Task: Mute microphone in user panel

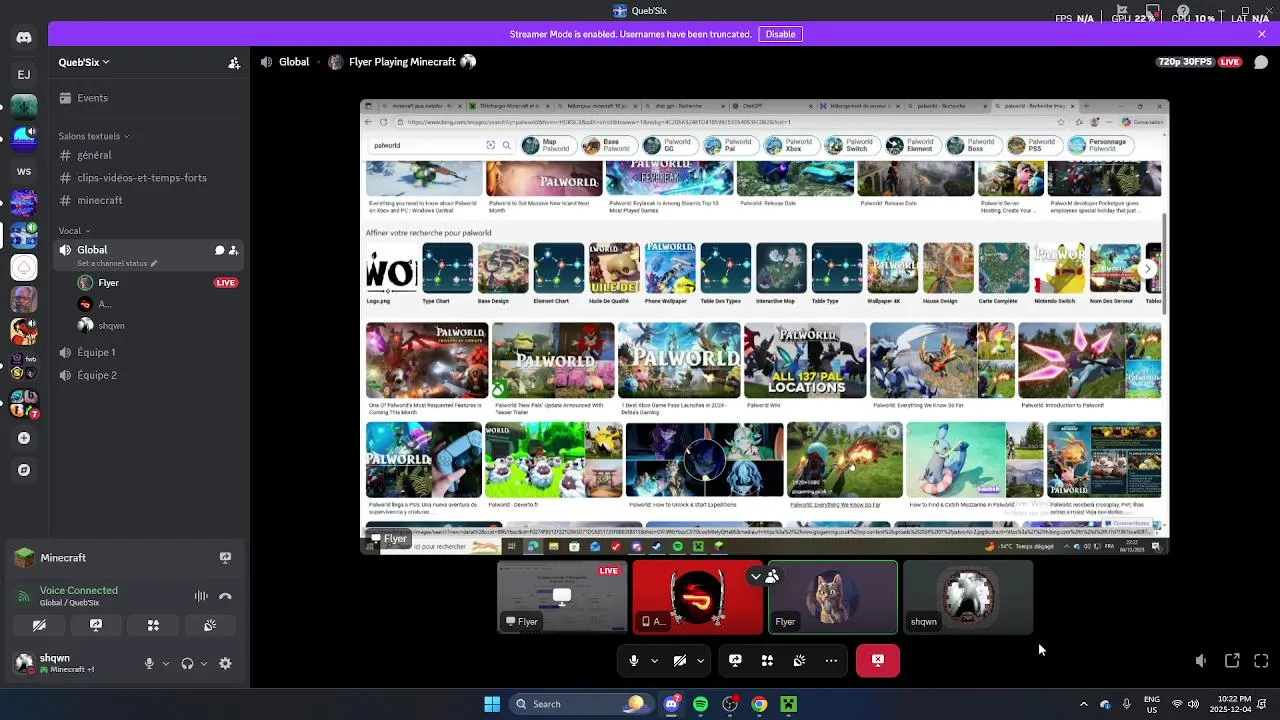Action: pyautogui.click(x=149, y=663)
